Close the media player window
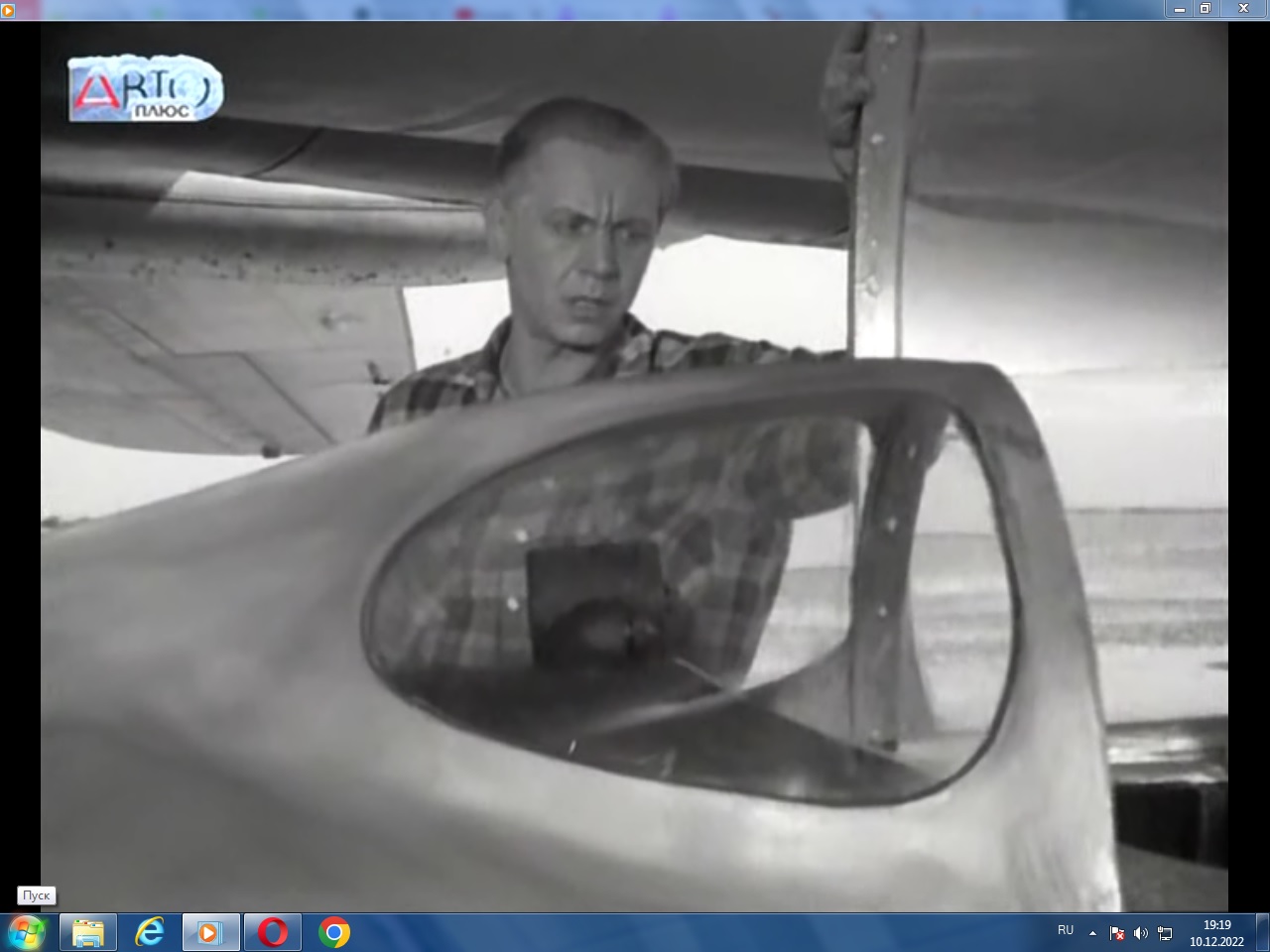 (1243, 8)
